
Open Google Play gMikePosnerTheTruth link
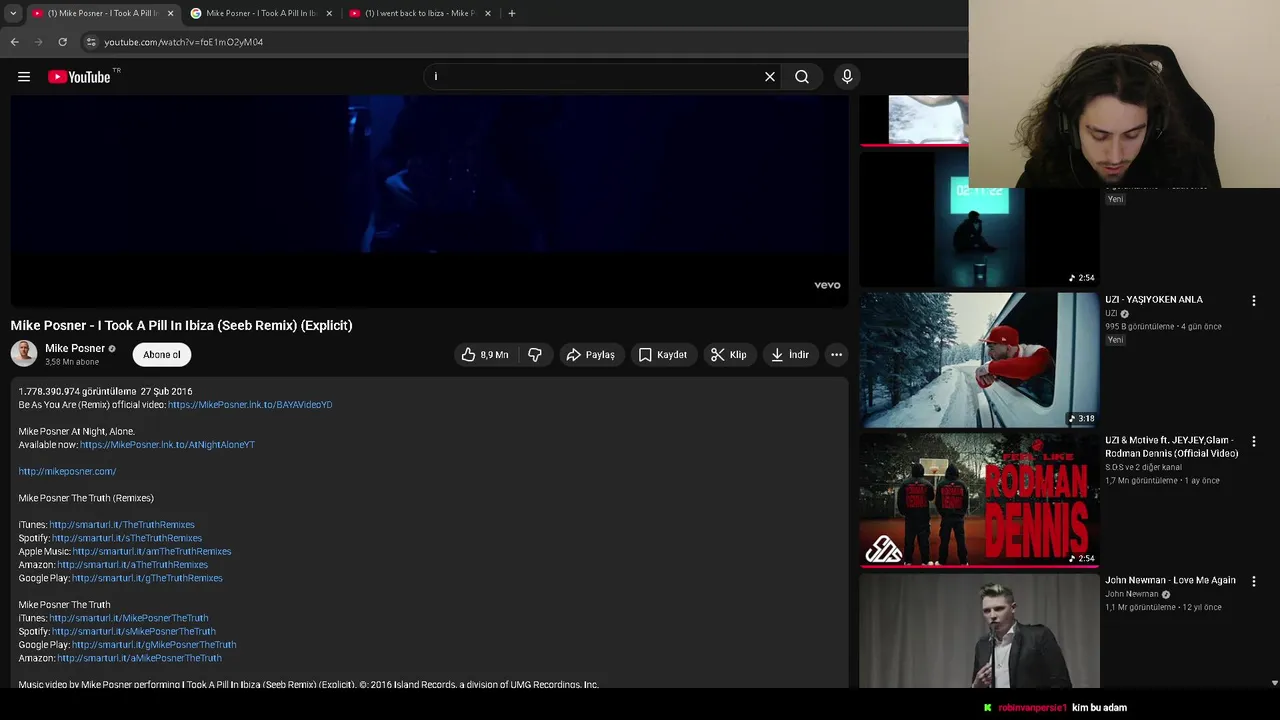point(154,645)
